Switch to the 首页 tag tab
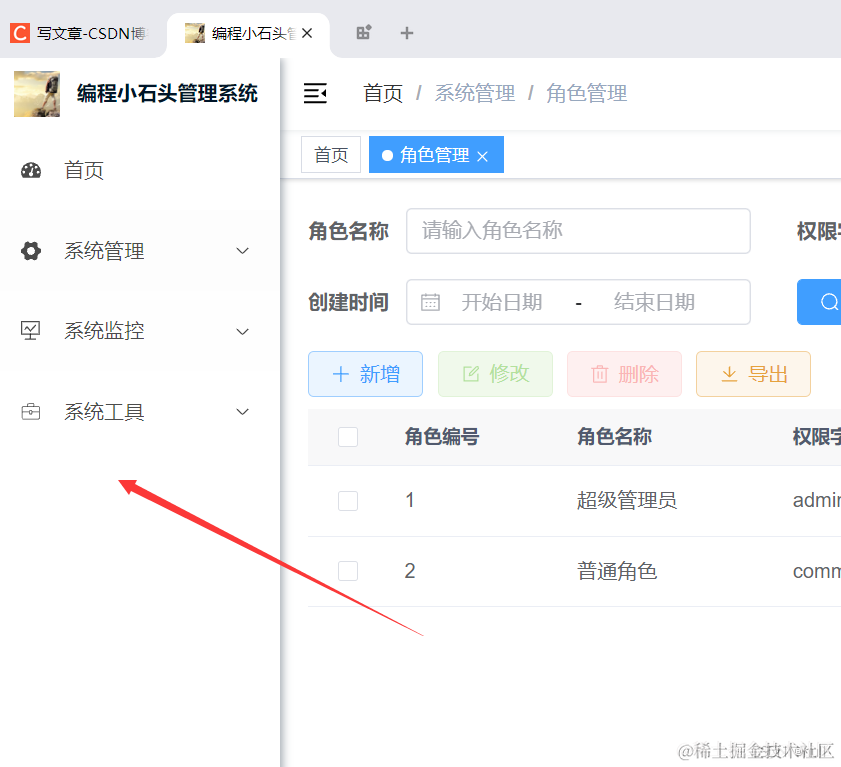 click(x=331, y=155)
